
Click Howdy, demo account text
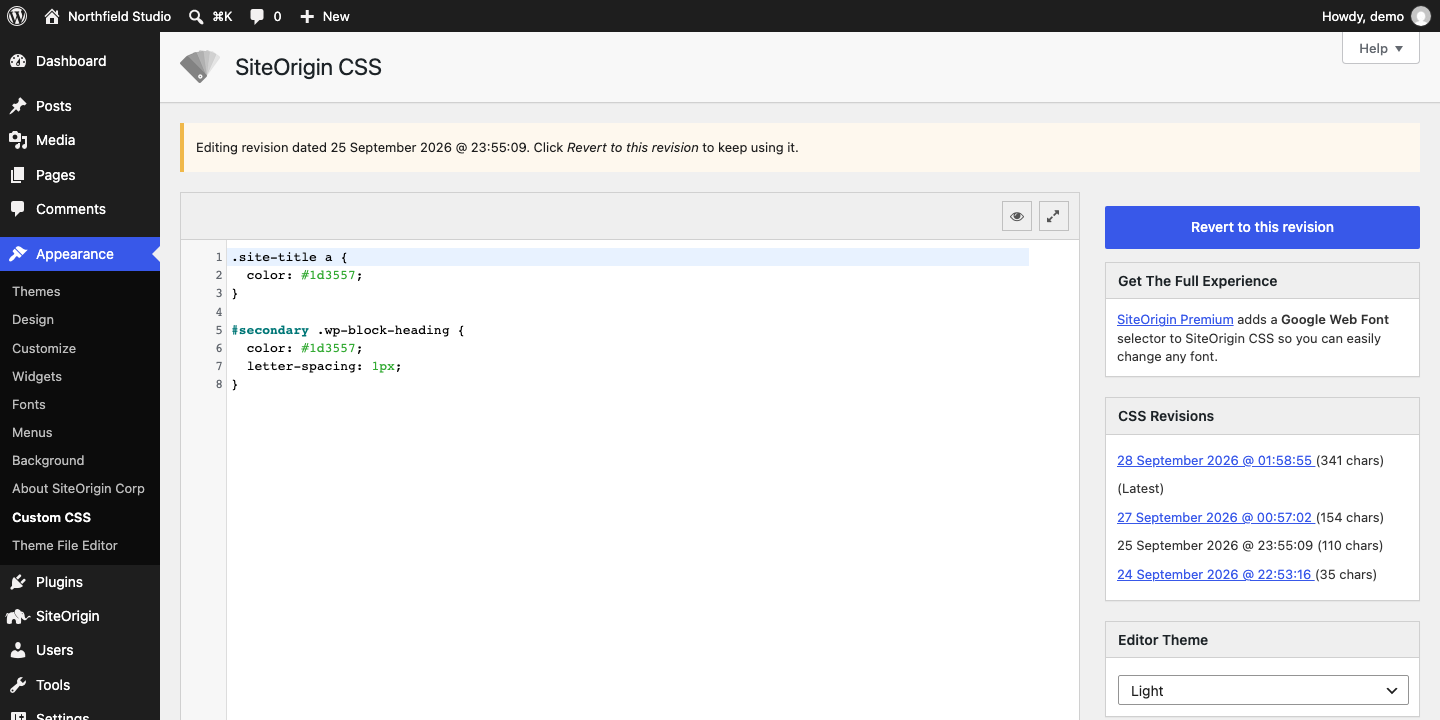pos(1363,16)
